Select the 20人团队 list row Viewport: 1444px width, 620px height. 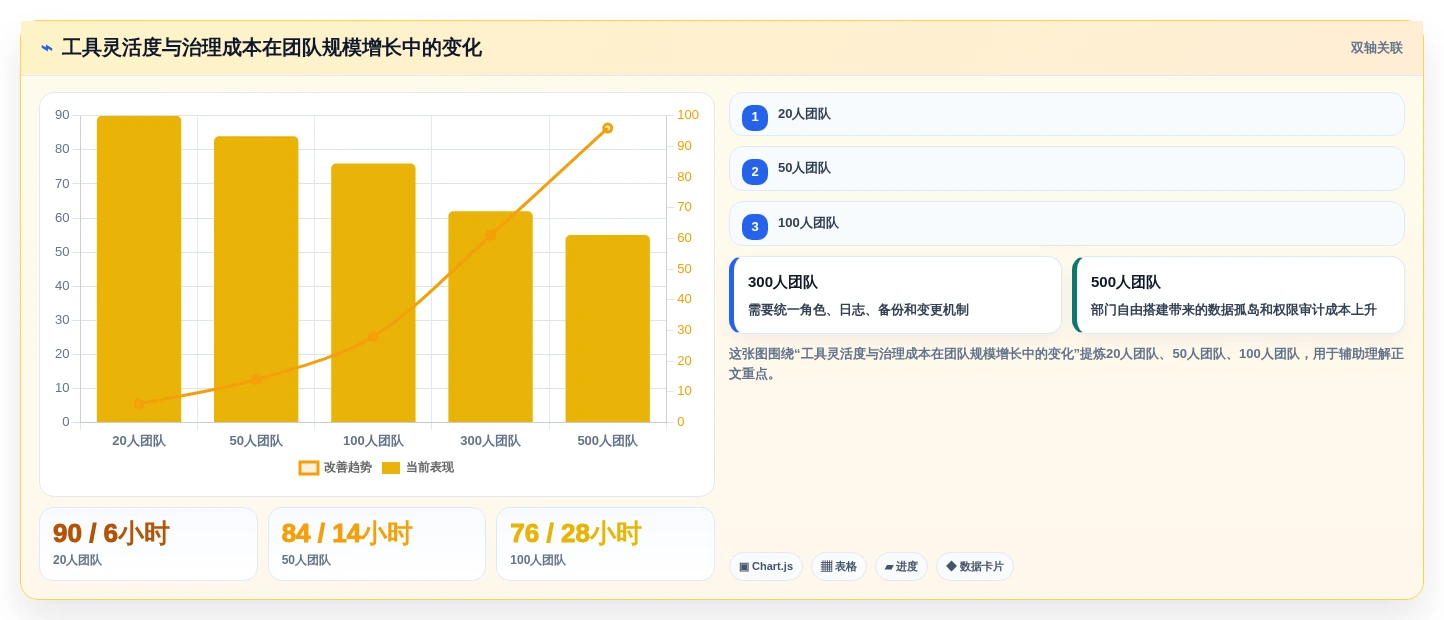pyautogui.click(x=1067, y=114)
